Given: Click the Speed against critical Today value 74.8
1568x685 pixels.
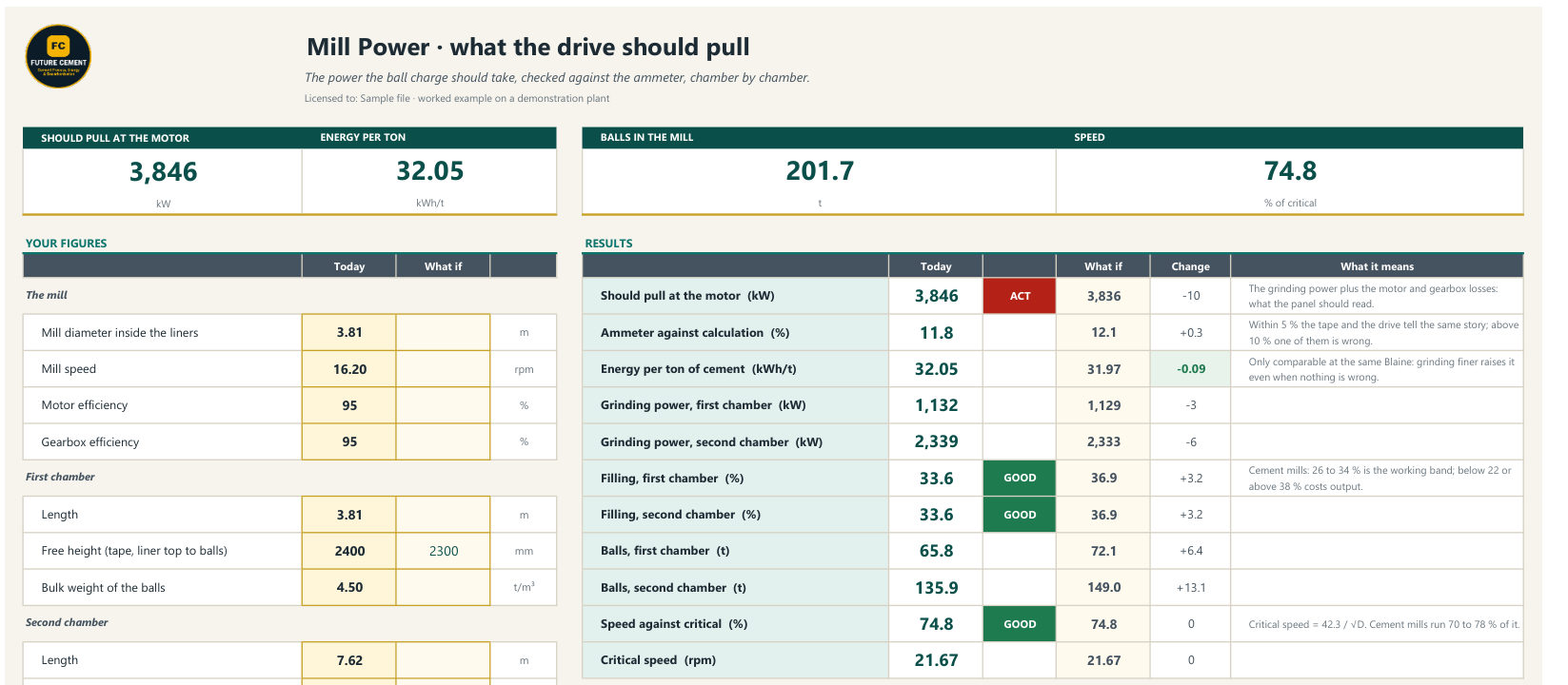Looking at the screenshot, I should click(936, 624).
